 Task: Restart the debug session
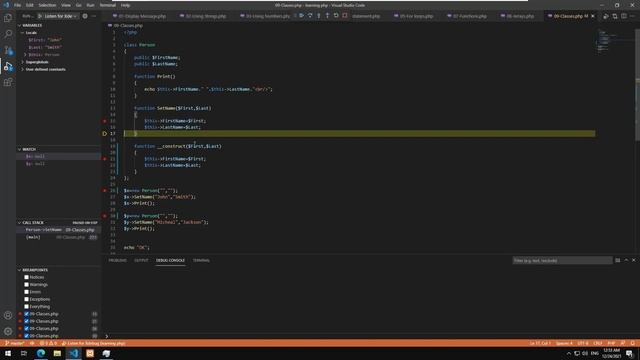click(x=336, y=16)
